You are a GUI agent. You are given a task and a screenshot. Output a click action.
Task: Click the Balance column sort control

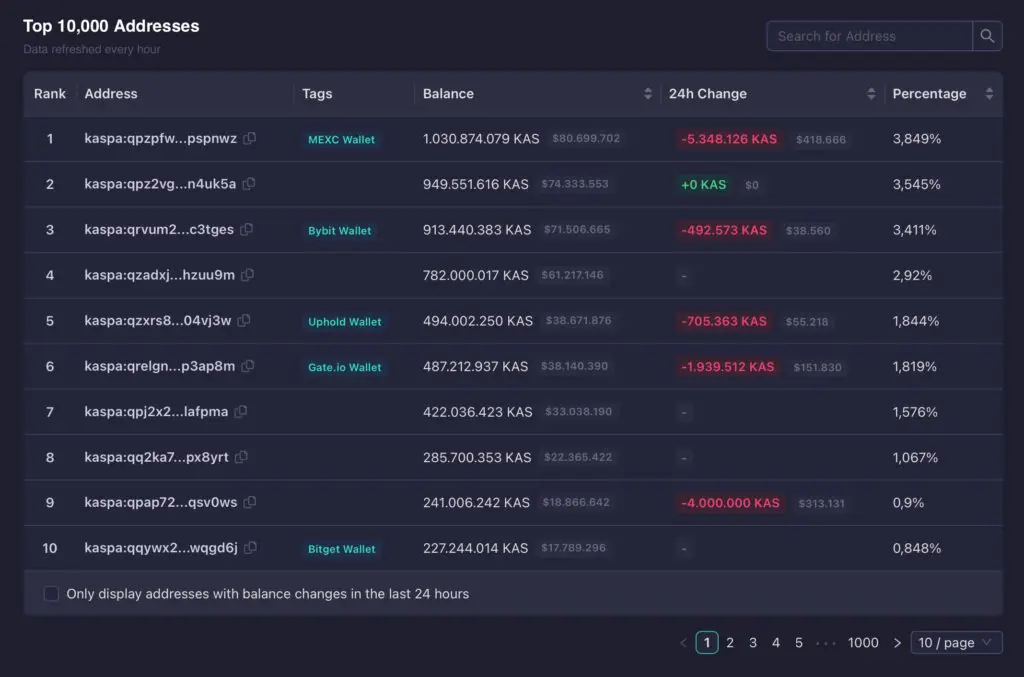[648, 93]
